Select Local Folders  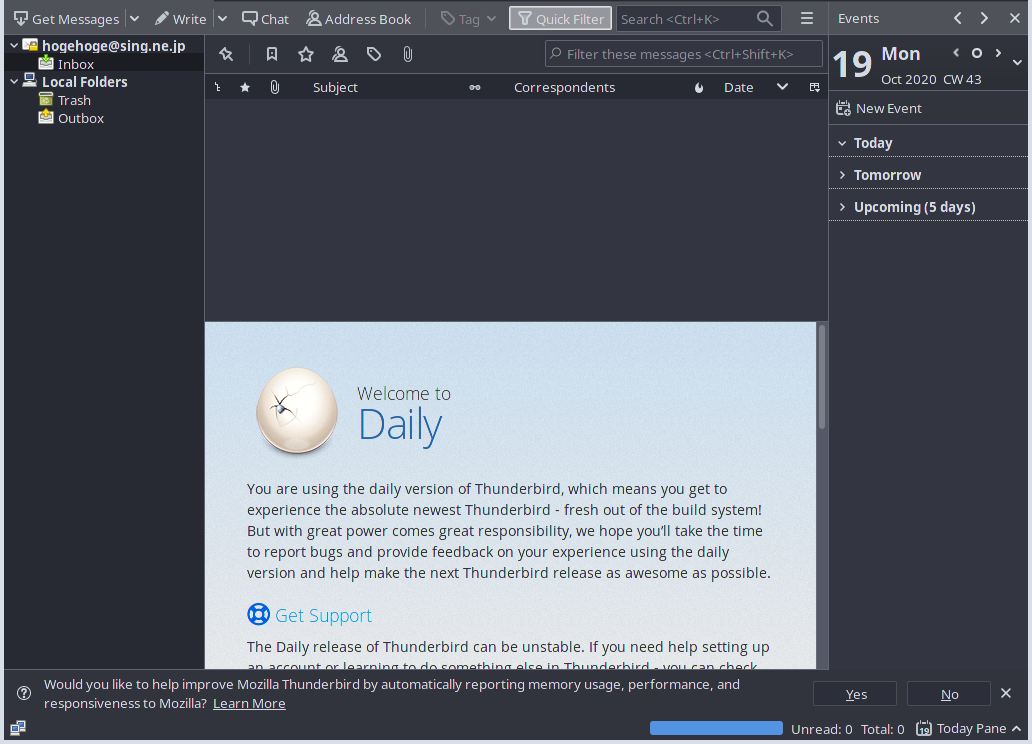pos(84,82)
